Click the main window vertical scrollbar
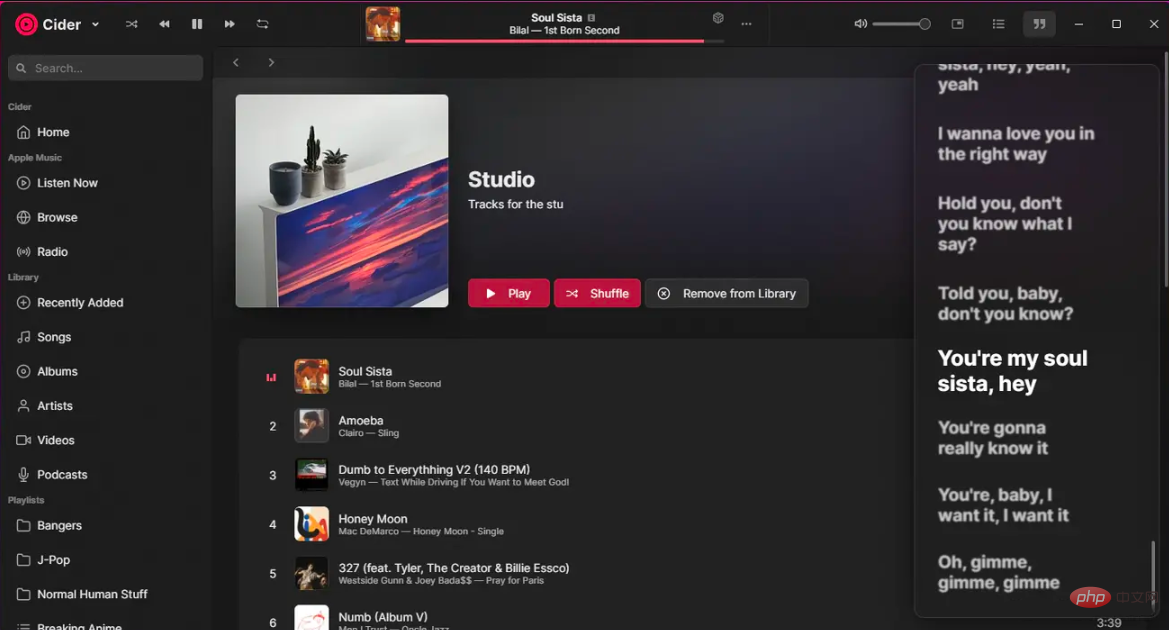The height and width of the screenshot is (630, 1169). coord(1165,169)
